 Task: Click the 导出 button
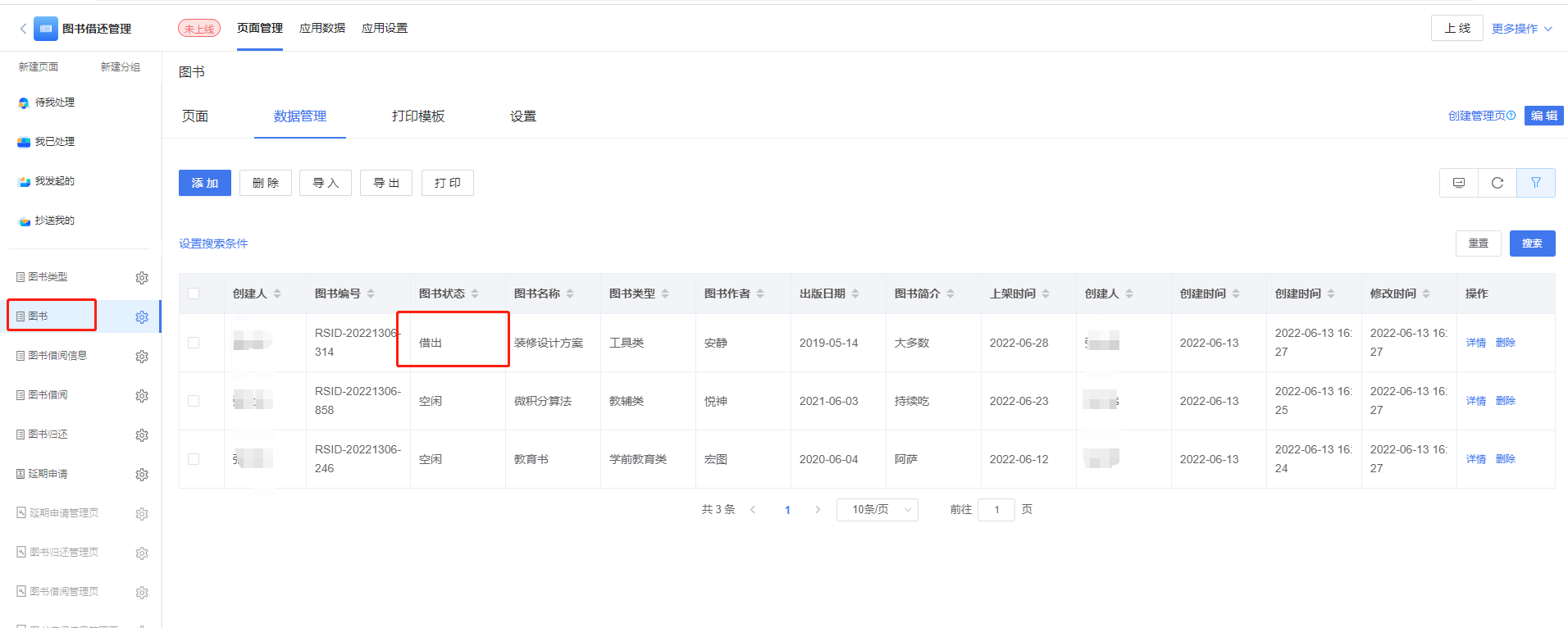click(x=386, y=183)
